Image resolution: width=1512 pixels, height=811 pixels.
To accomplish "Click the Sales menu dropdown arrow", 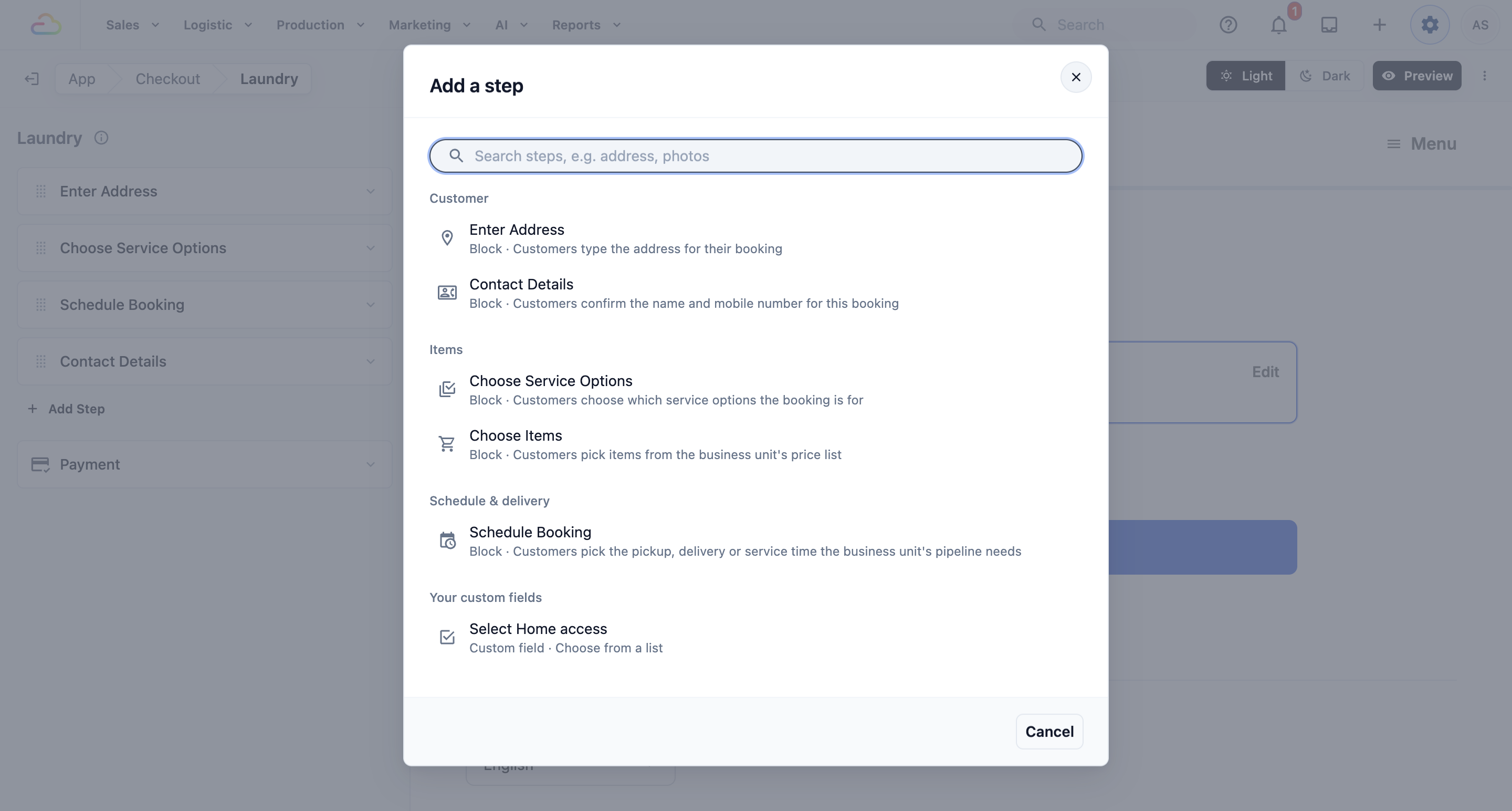I will pos(155,25).
